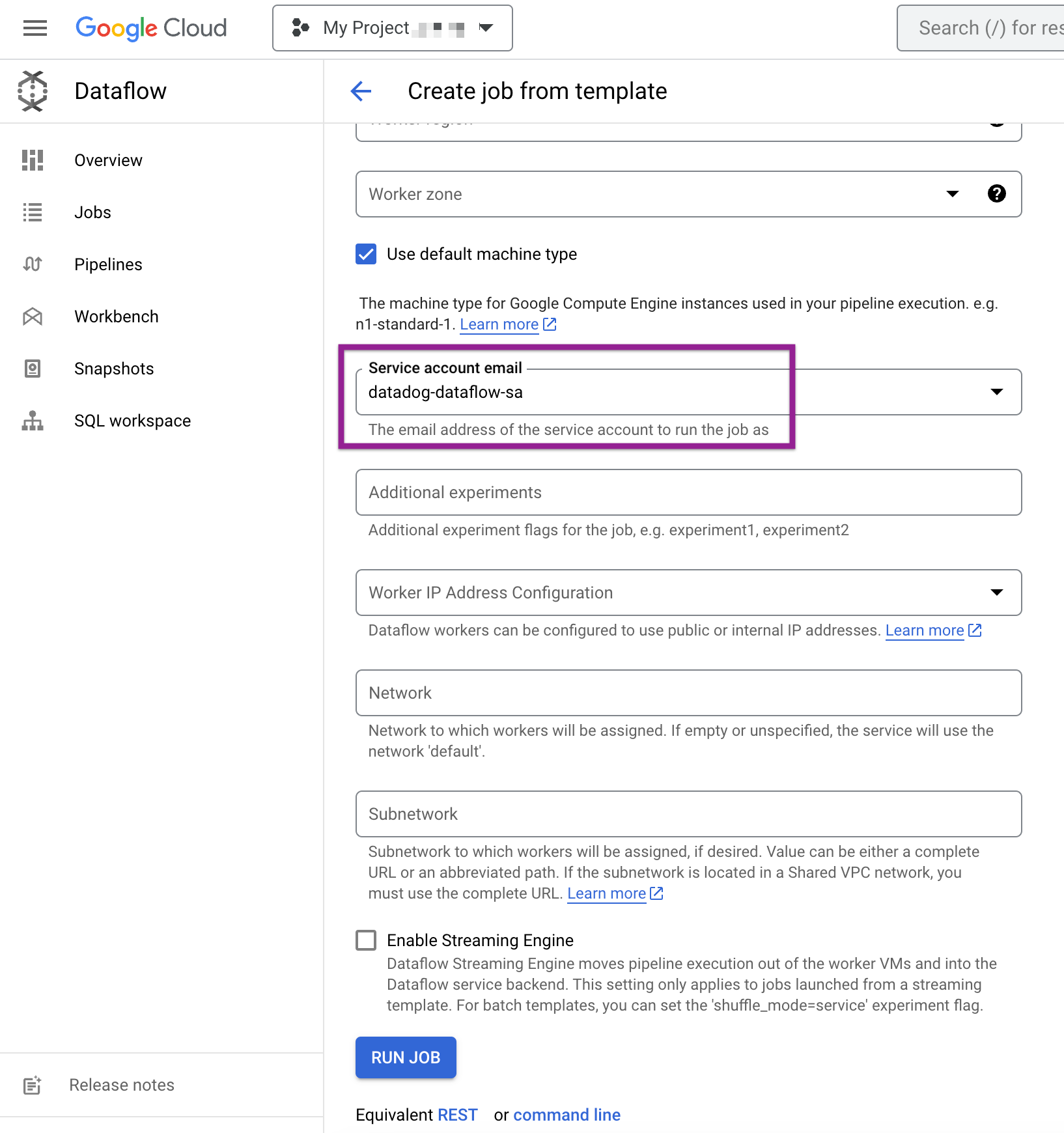The image size is (1064, 1133).
Task: Focus the Subnetwork input field
Action: point(688,814)
